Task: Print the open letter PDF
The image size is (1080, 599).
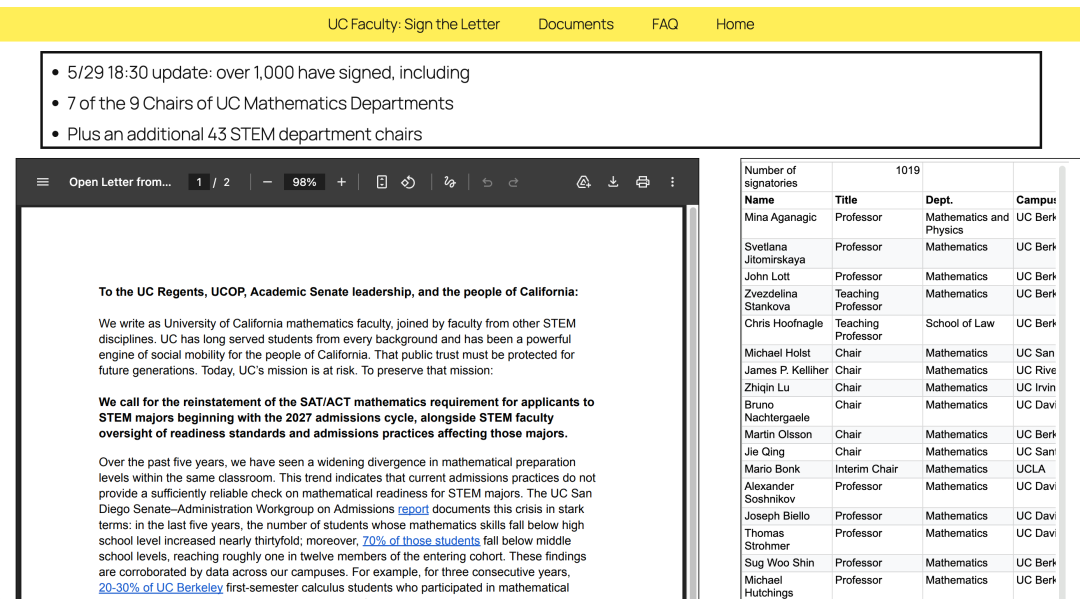Action: (643, 182)
